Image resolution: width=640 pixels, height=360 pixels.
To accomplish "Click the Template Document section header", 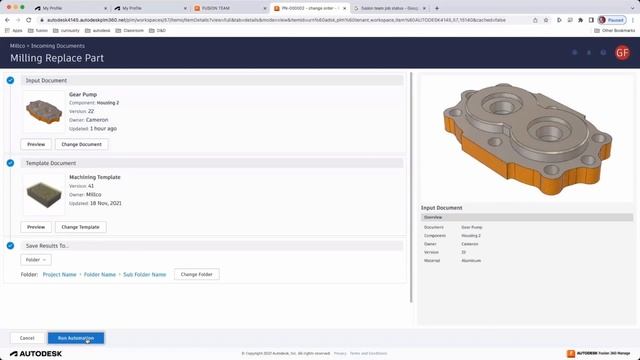I will (212, 163).
